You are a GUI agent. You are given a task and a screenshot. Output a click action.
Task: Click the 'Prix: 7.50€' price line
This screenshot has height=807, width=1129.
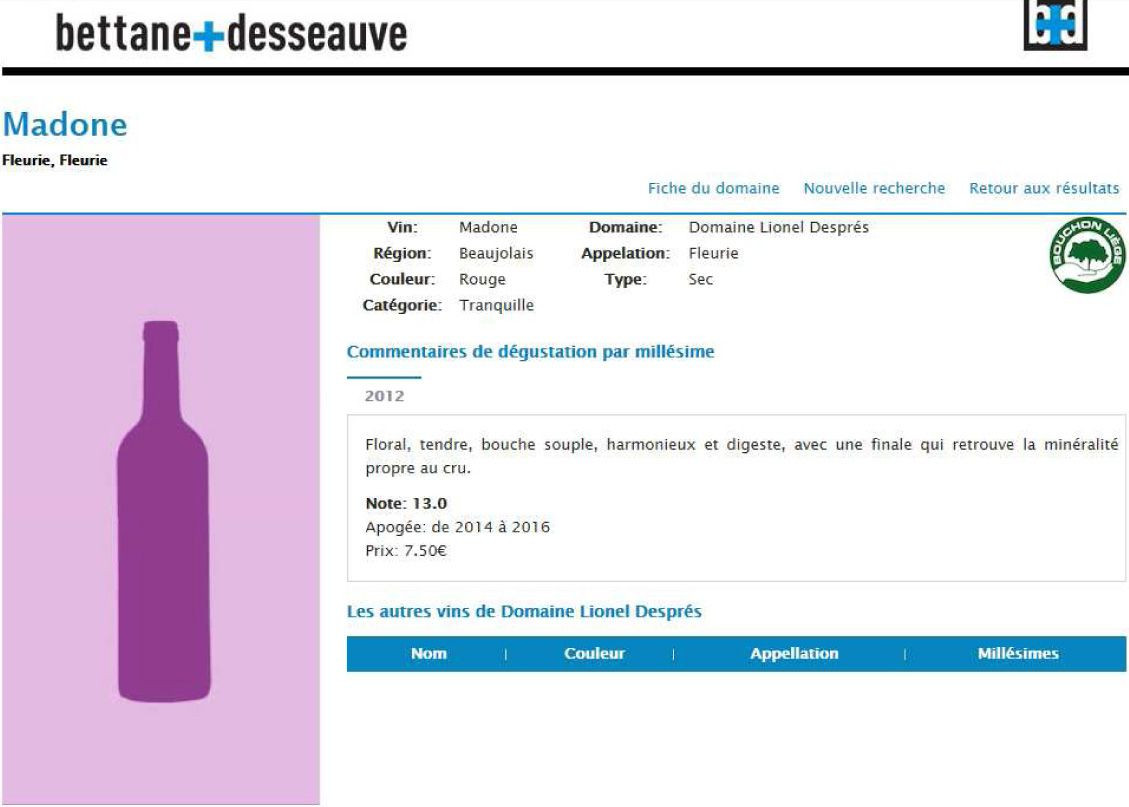tap(406, 551)
